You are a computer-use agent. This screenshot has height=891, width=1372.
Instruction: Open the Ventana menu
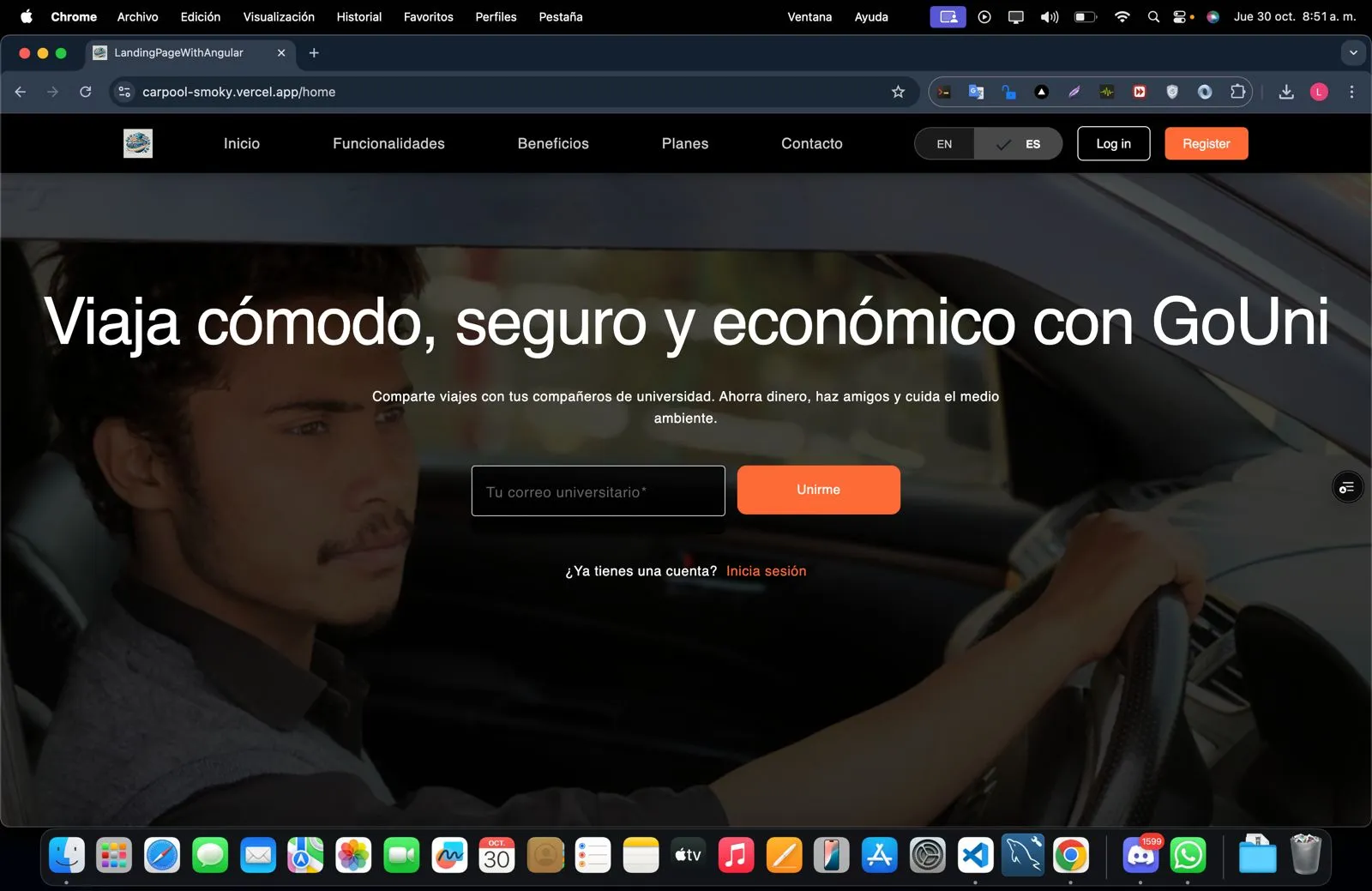809,16
